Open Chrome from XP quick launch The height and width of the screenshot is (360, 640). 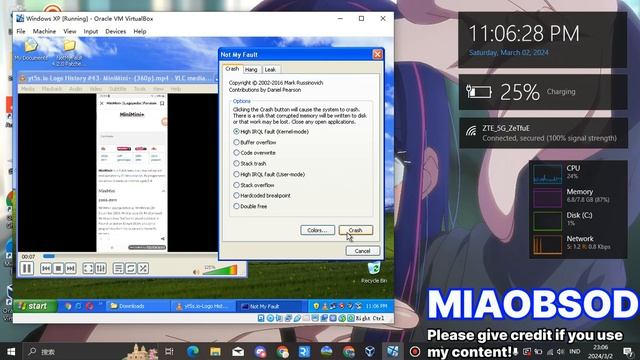(68, 306)
